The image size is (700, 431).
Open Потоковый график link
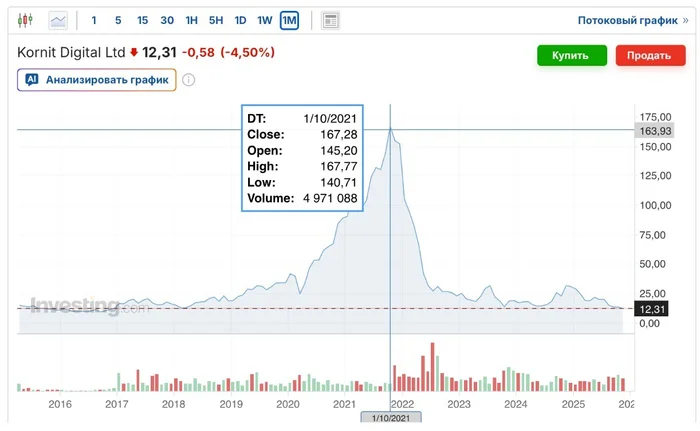(627, 20)
